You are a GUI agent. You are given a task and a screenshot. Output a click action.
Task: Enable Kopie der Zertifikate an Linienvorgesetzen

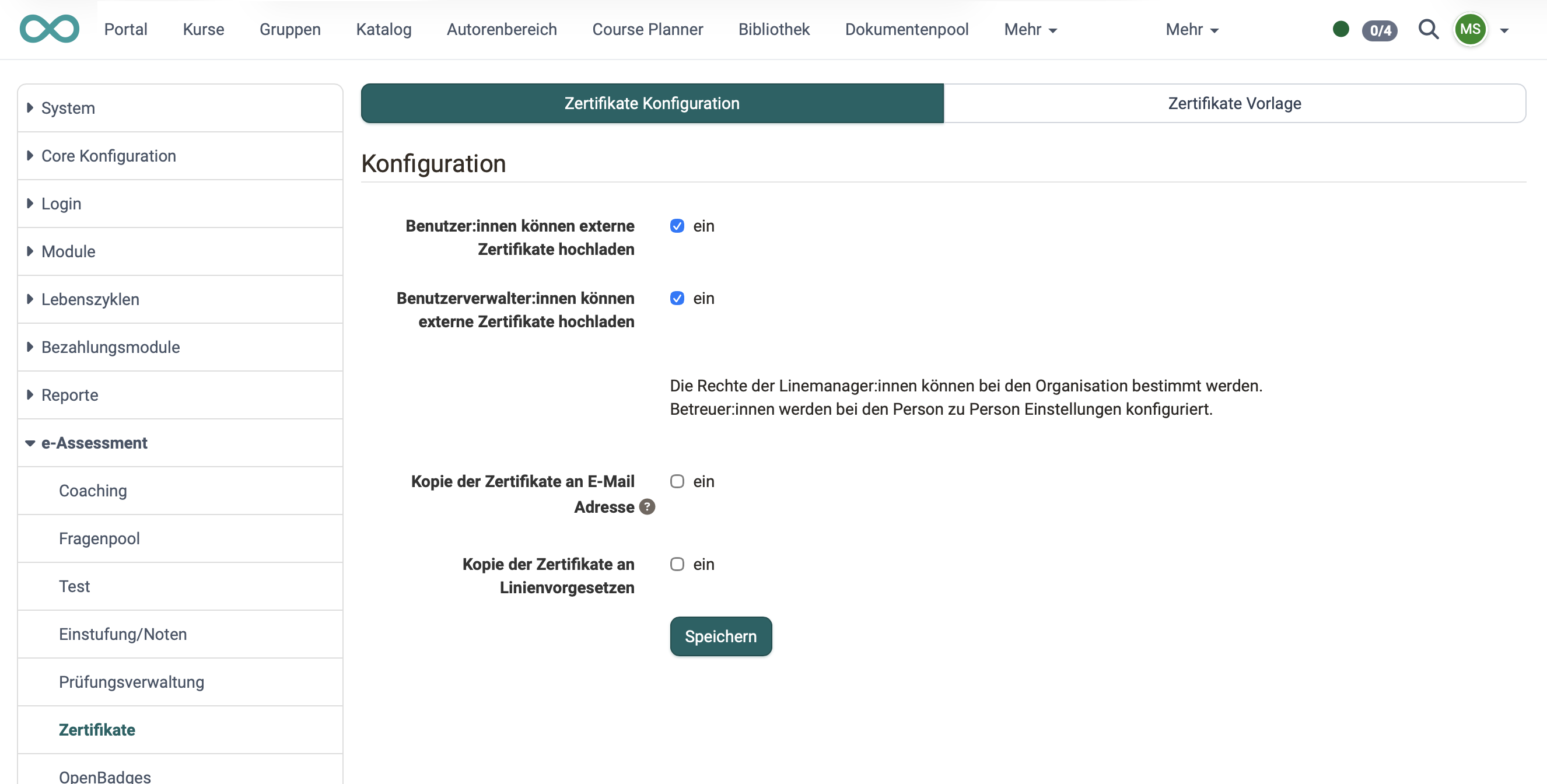pos(677,563)
